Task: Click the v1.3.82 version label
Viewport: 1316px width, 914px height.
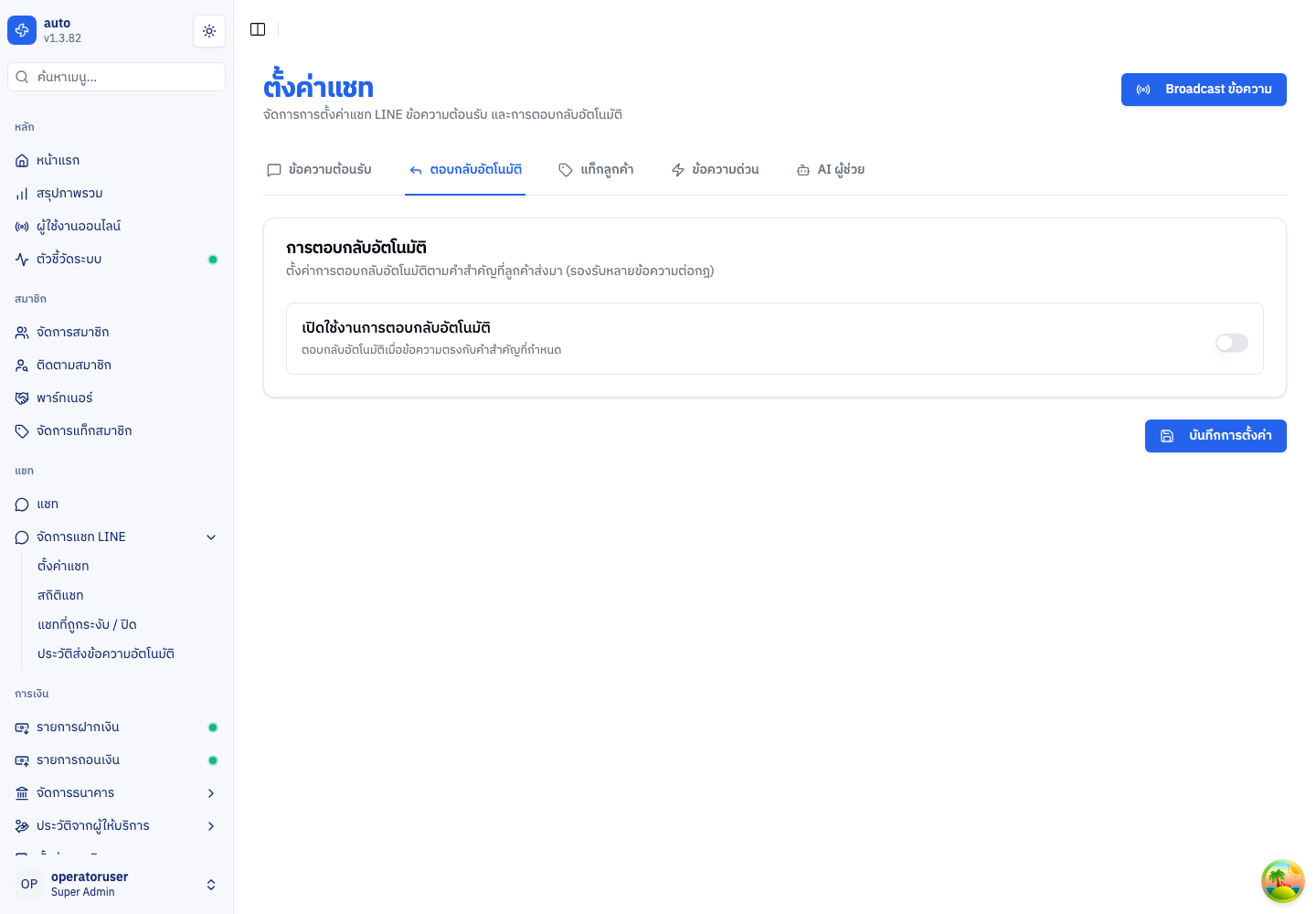Action: [62, 38]
